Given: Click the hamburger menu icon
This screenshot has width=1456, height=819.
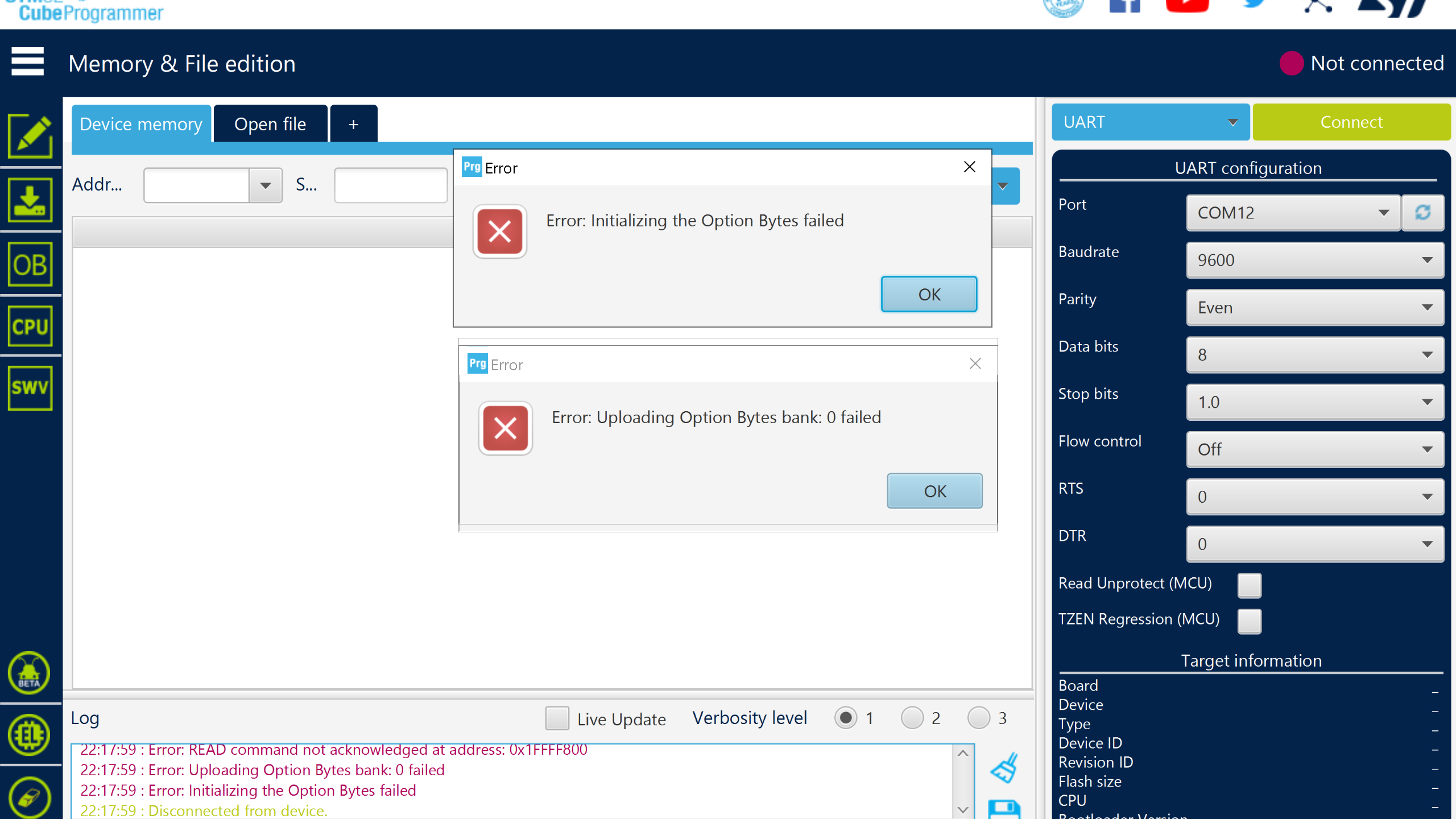Looking at the screenshot, I should [x=27, y=61].
